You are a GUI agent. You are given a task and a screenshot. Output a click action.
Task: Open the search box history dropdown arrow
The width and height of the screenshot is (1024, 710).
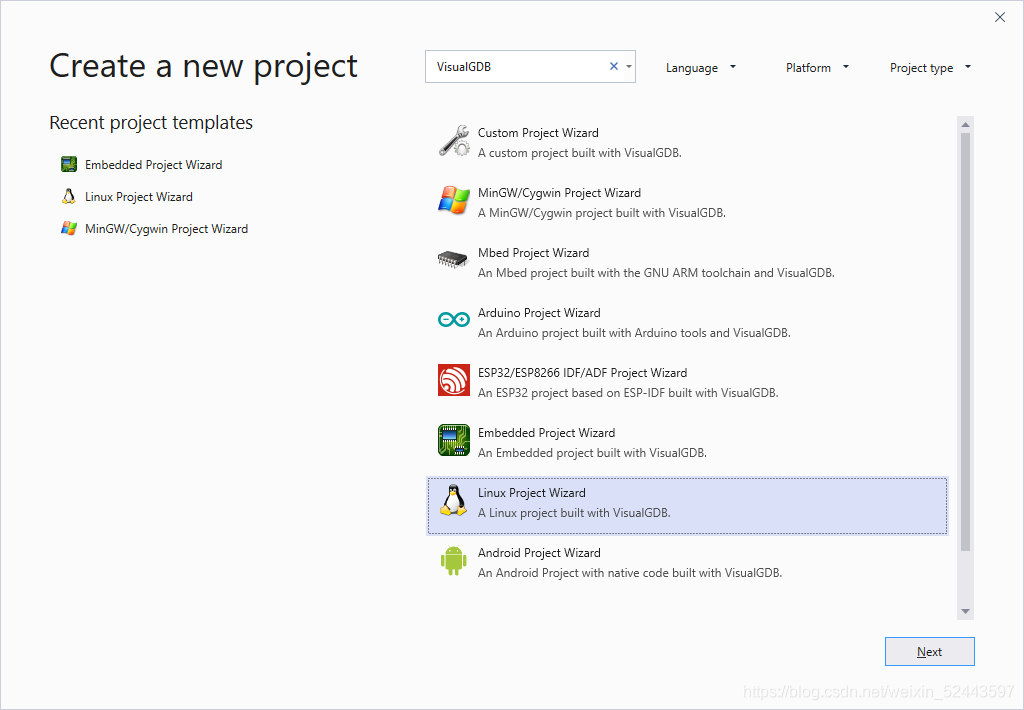[629, 67]
